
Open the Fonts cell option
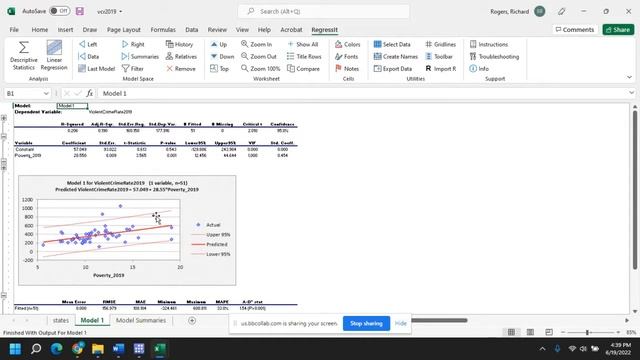[346, 56]
